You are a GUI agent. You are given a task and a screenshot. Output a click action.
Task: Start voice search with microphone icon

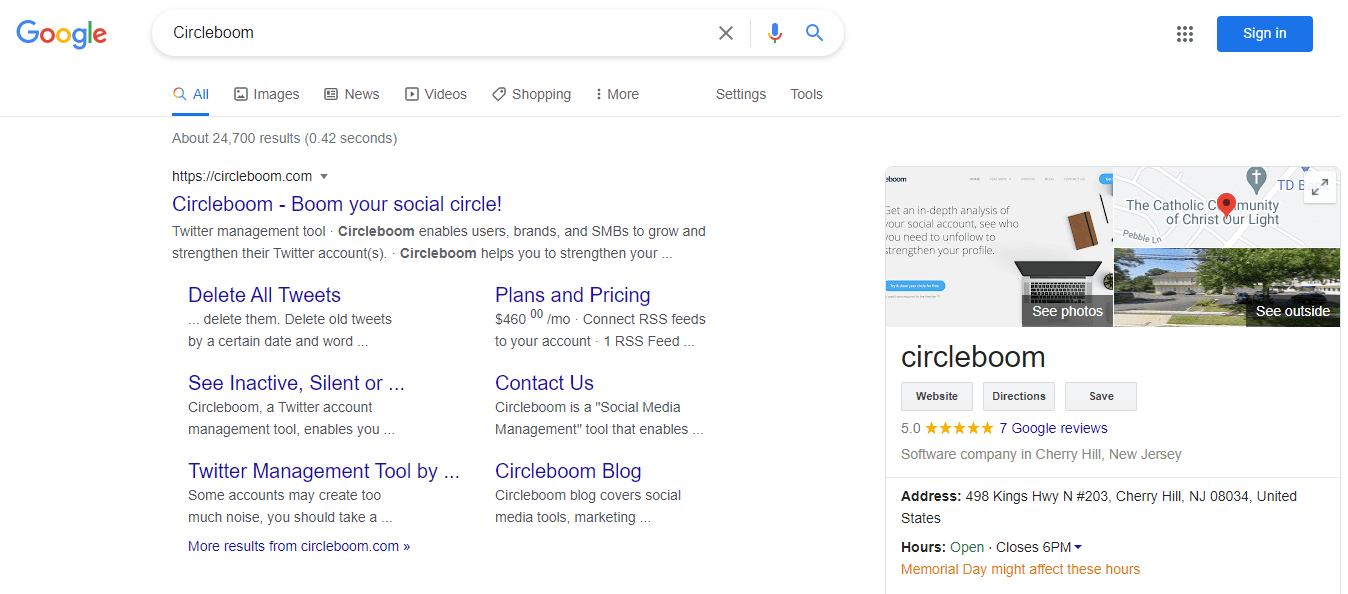point(774,33)
